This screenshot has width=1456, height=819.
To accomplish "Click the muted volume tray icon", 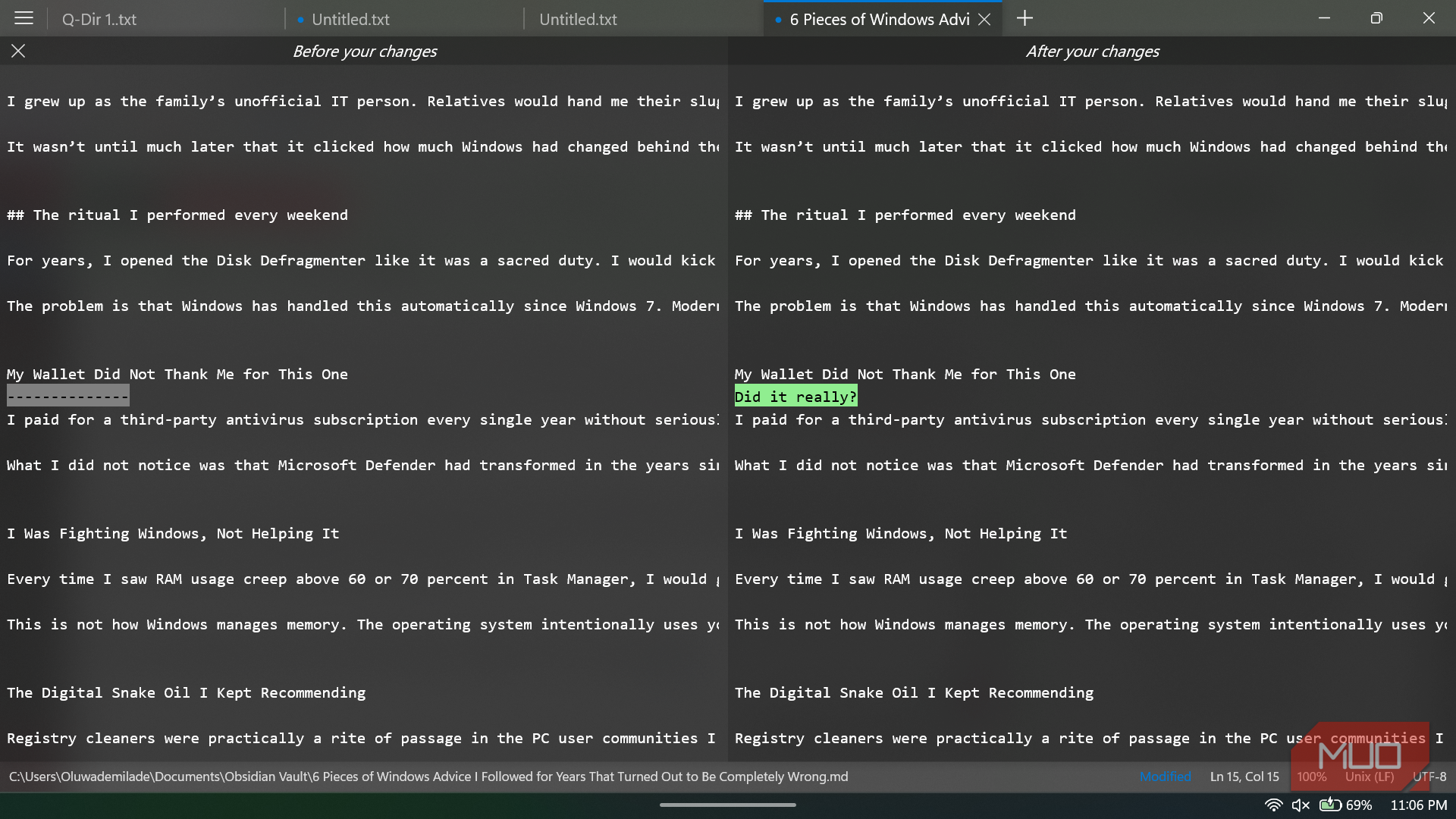I will [1301, 805].
